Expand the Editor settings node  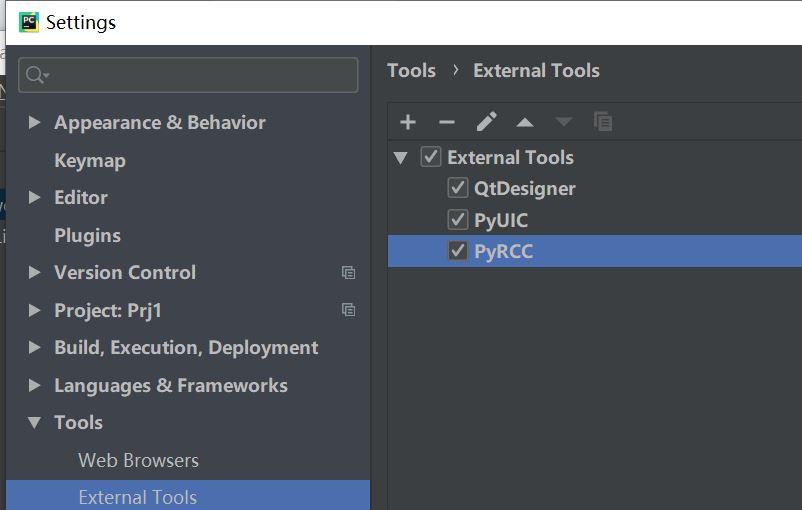coord(34,197)
